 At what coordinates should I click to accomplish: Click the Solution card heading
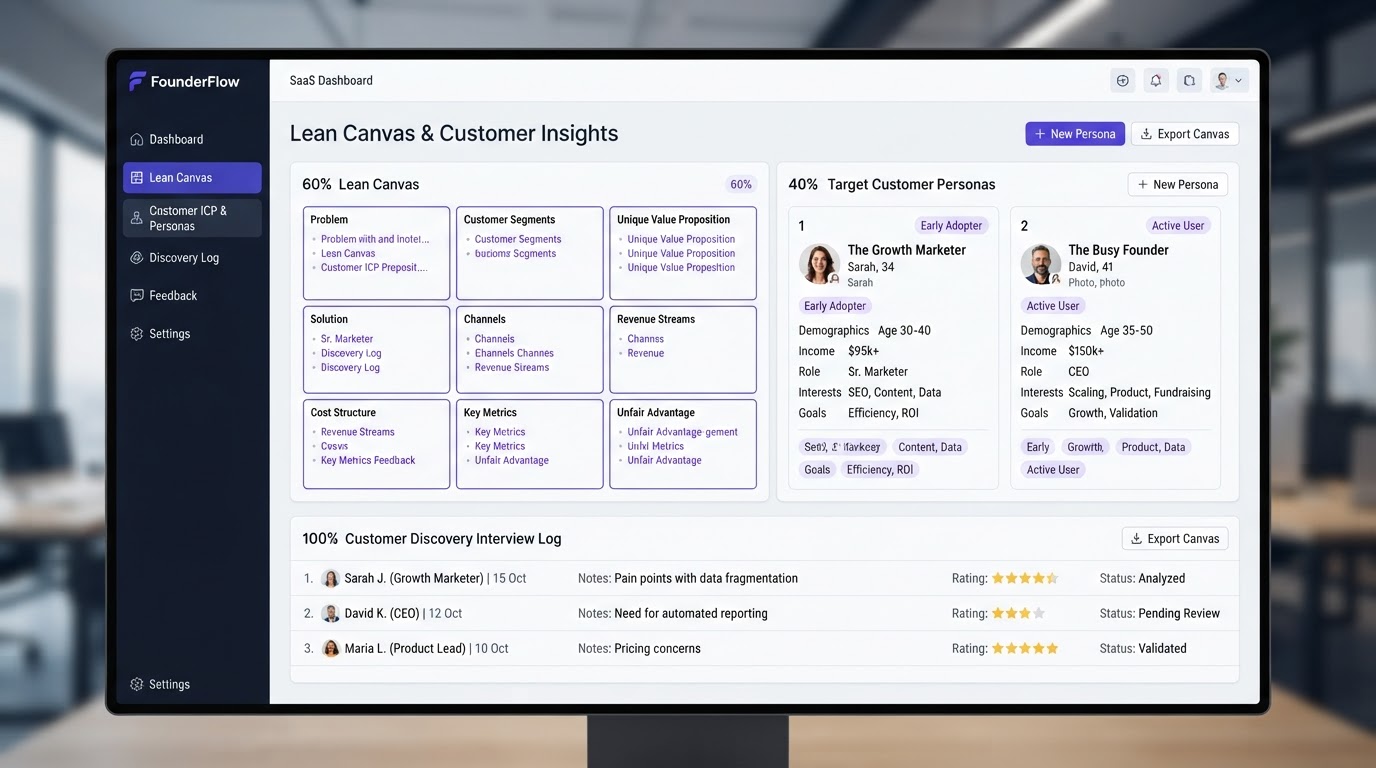329,320
